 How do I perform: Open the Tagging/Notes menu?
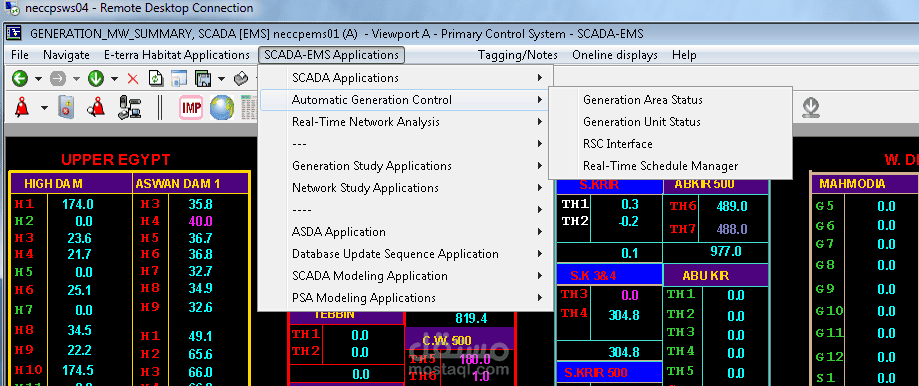[518, 55]
